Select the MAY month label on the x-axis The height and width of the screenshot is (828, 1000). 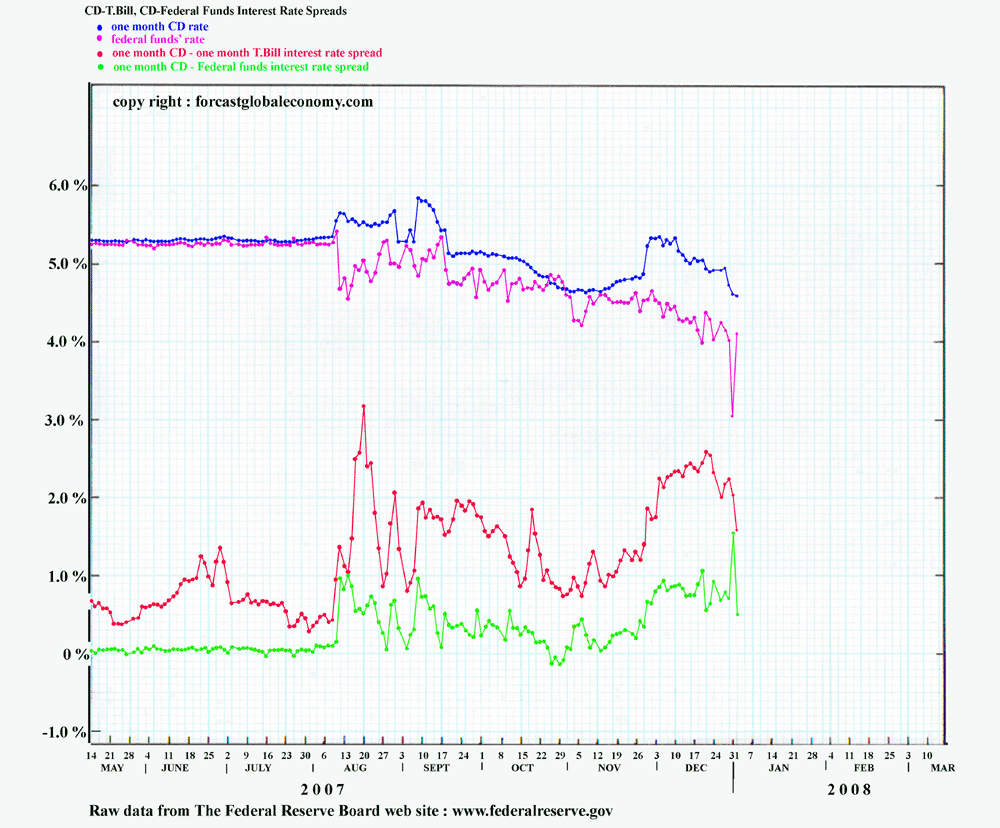point(114,768)
